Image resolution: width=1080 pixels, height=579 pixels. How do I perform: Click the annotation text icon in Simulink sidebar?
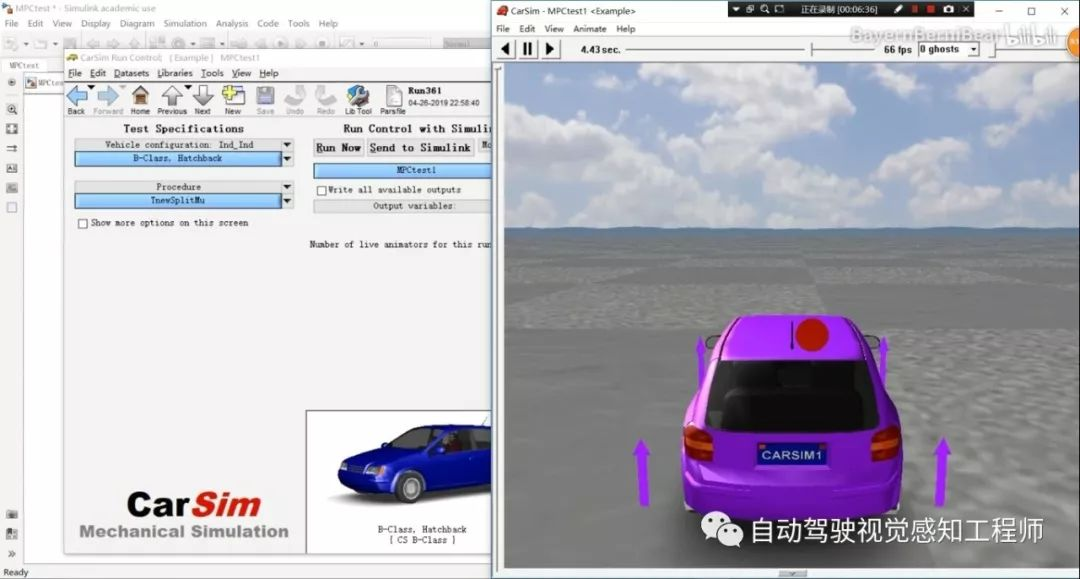coord(12,168)
